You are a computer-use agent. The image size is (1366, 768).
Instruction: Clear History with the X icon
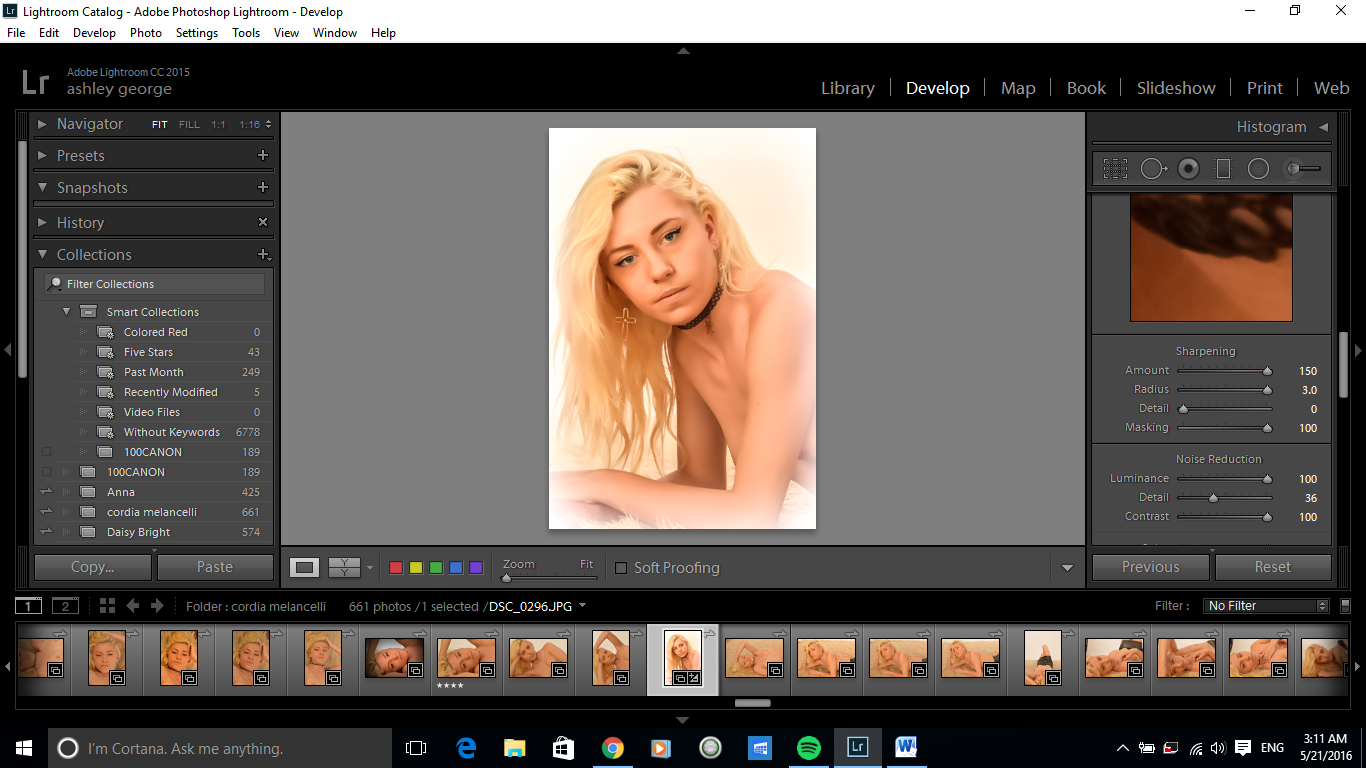(x=263, y=222)
